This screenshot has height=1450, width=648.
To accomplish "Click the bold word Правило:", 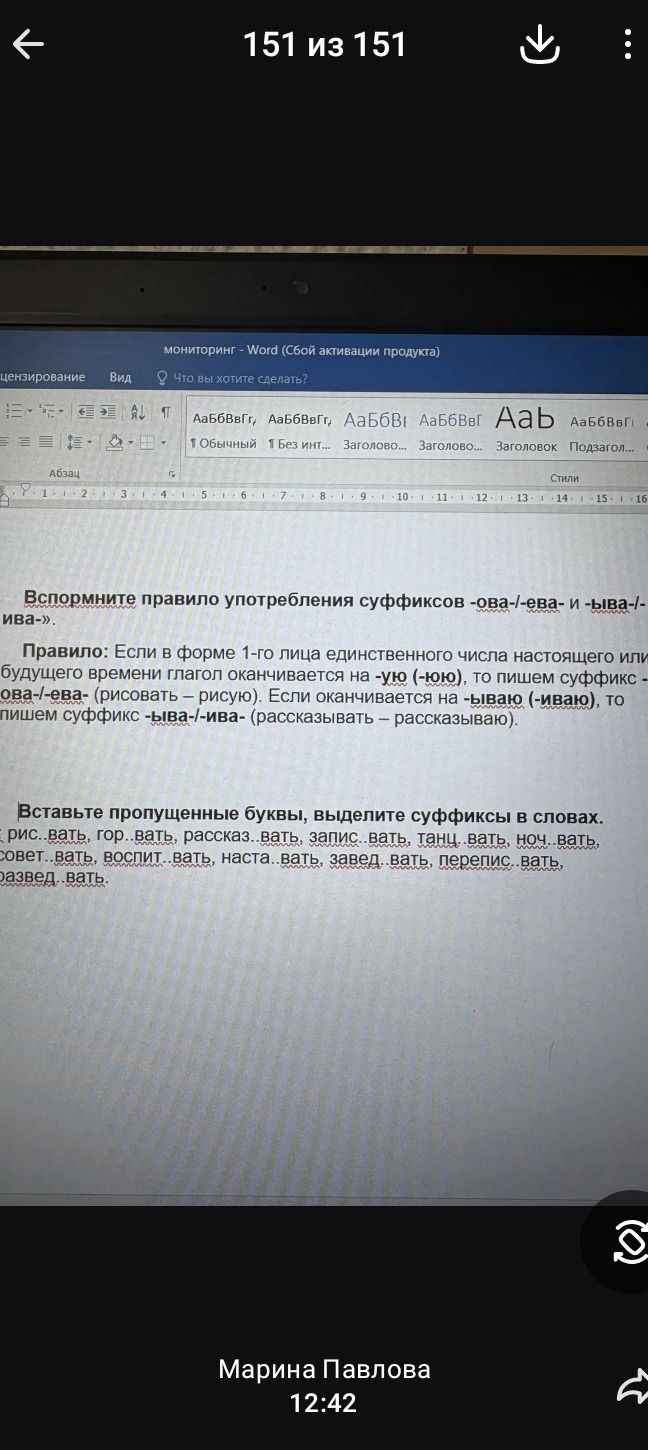I will click(65, 652).
